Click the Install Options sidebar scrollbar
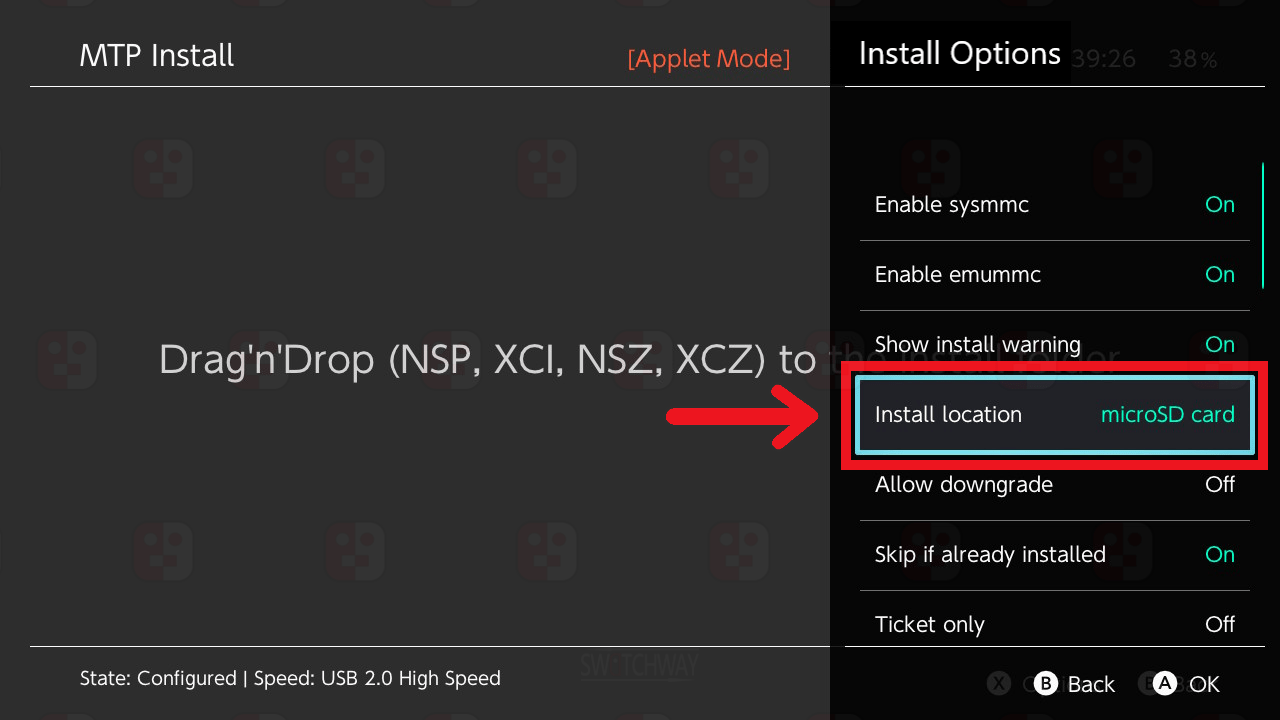The image size is (1280, 720). [x=1263, y=225]
